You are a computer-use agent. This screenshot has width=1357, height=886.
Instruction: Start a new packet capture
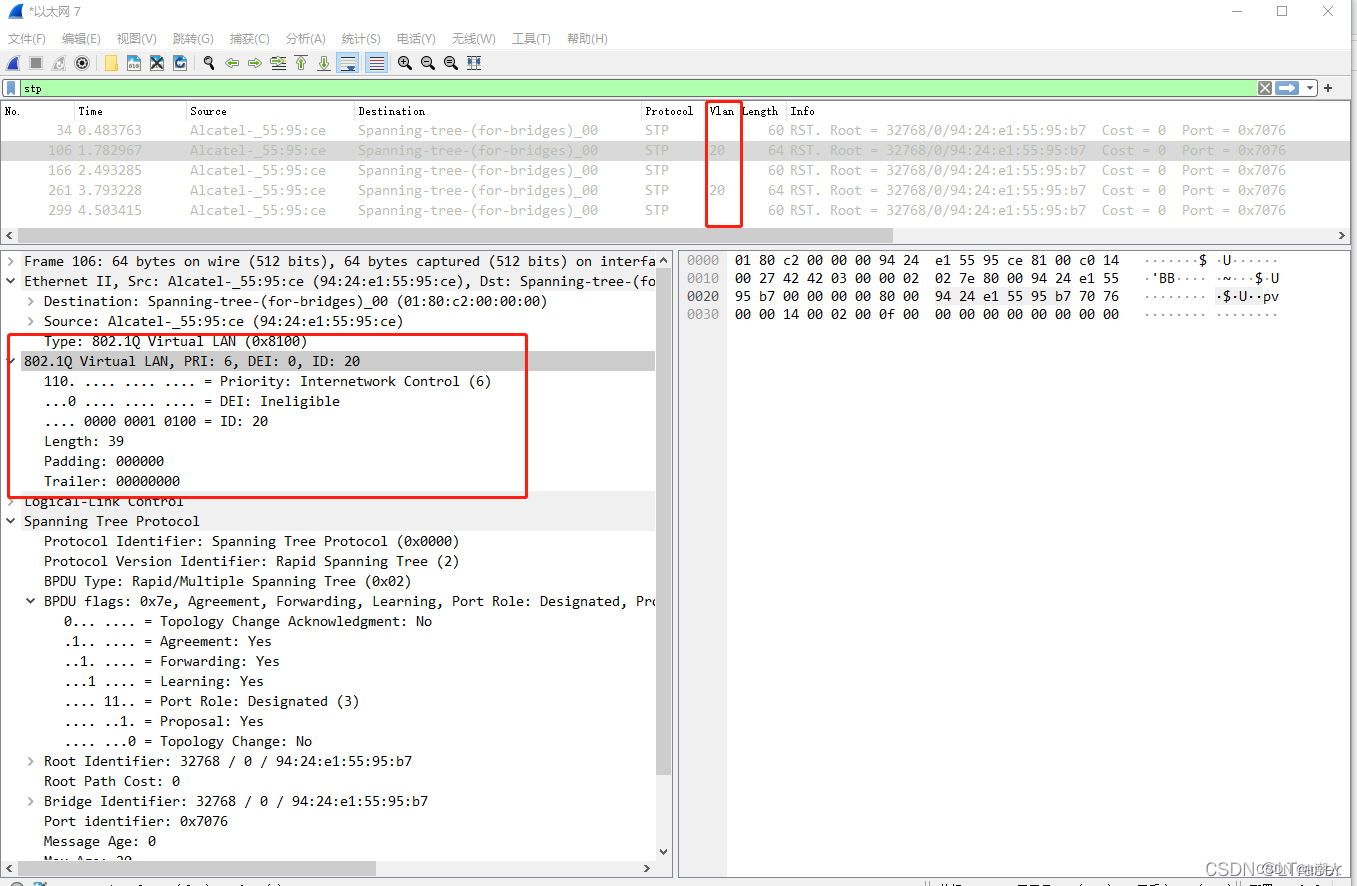pos(13,63)
